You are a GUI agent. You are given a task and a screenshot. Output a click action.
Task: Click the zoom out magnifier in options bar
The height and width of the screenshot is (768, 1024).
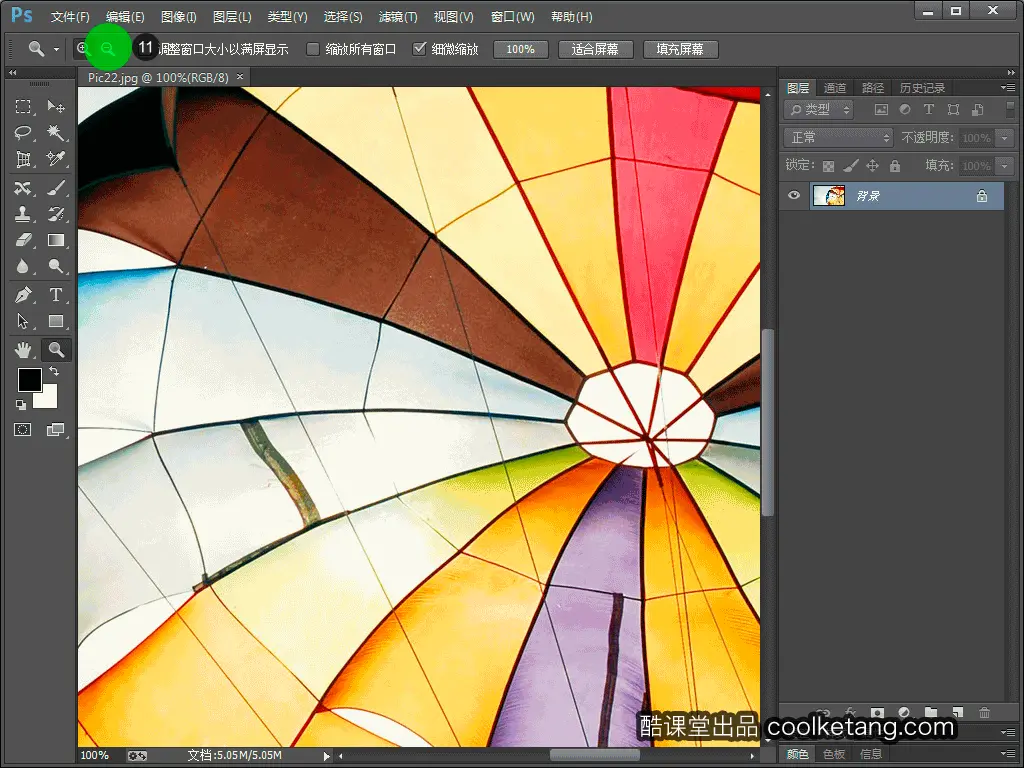[x=108, y=48]
